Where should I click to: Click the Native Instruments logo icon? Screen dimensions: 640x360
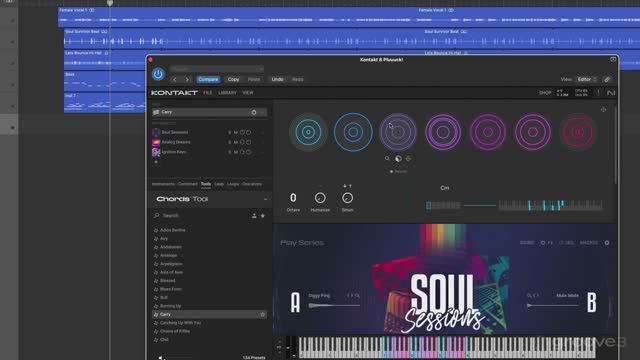pos(611,93)
